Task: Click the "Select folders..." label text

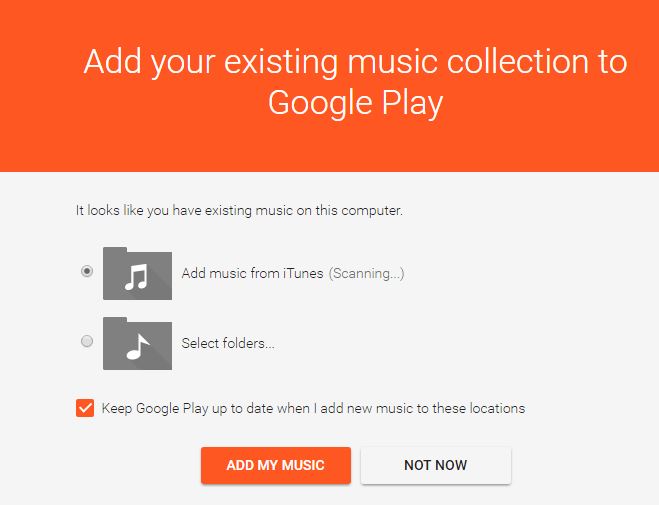Action: [228, 344]
